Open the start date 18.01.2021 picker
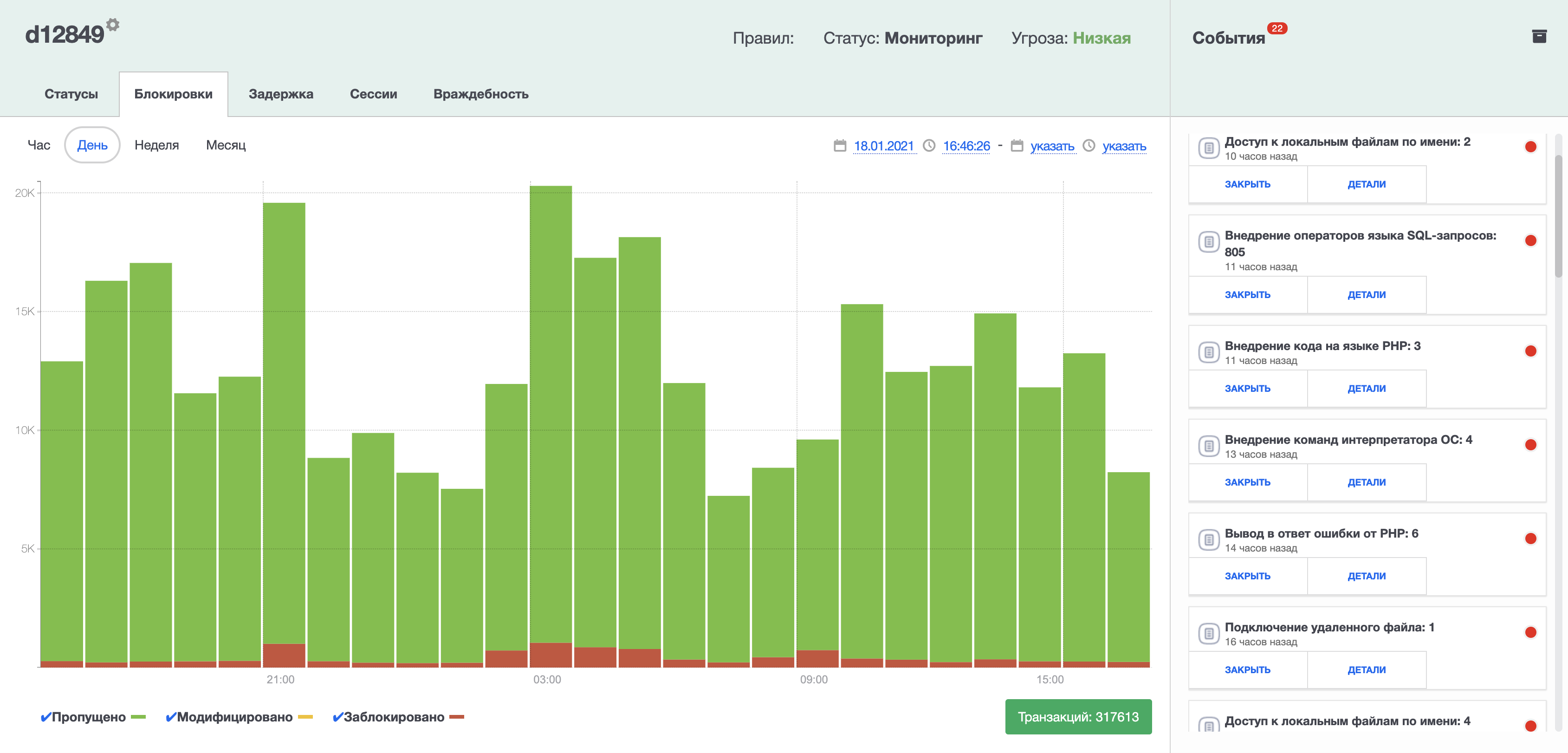This screenshot has width=1568, height=753. pos(883,146)
